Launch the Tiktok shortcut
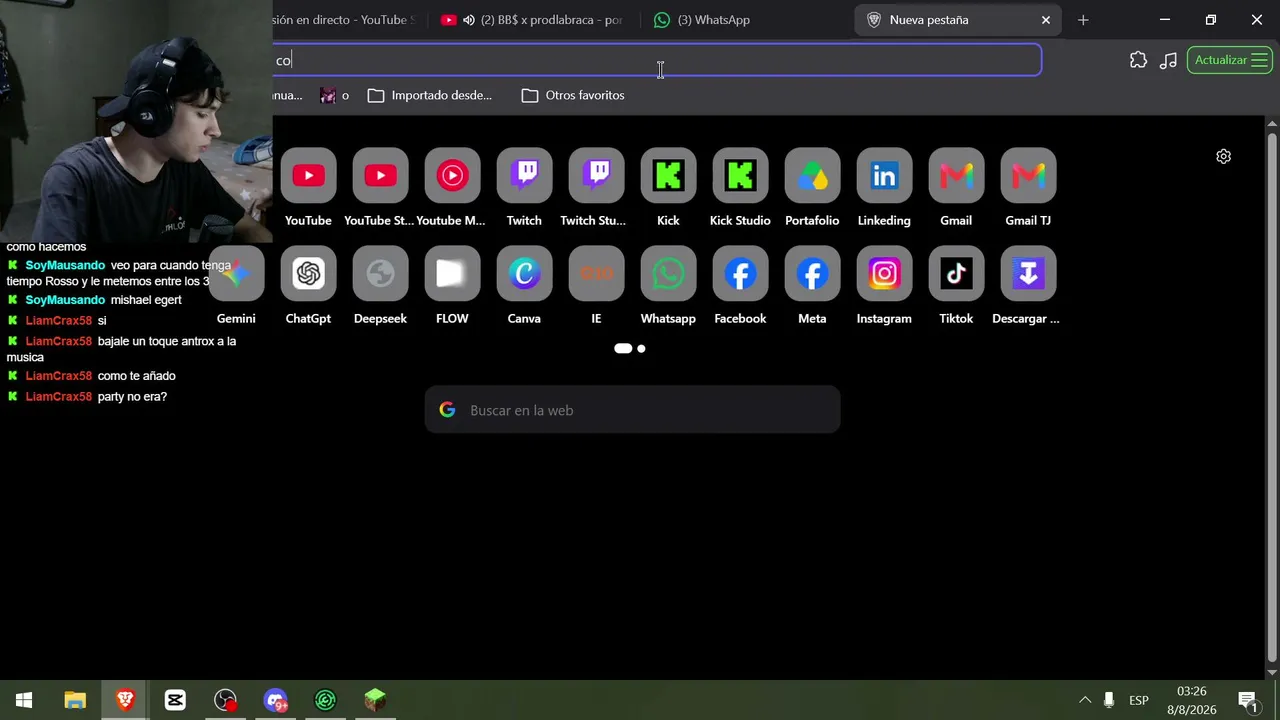The image size is (1280, 720). tap(956, 274)
